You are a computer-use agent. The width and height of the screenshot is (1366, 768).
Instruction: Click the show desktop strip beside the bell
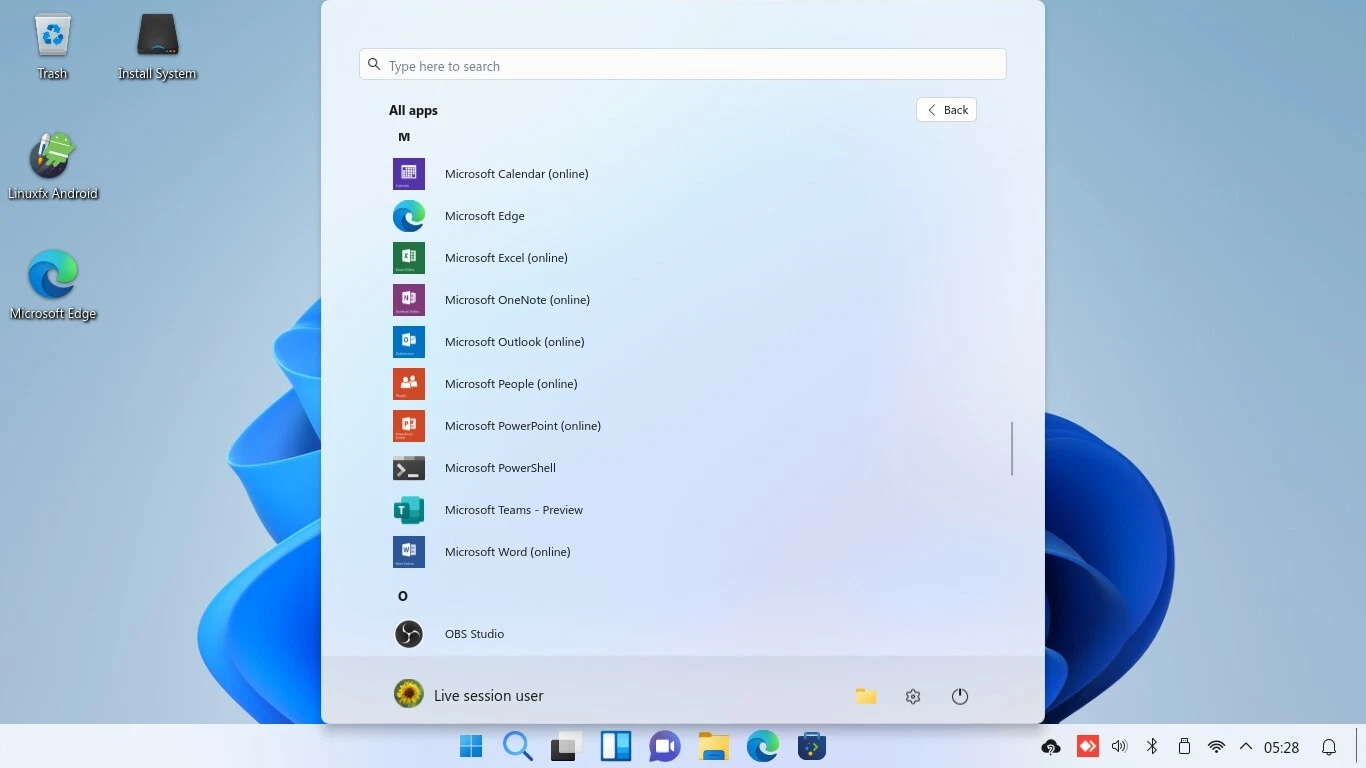[x=1358, y=746]
